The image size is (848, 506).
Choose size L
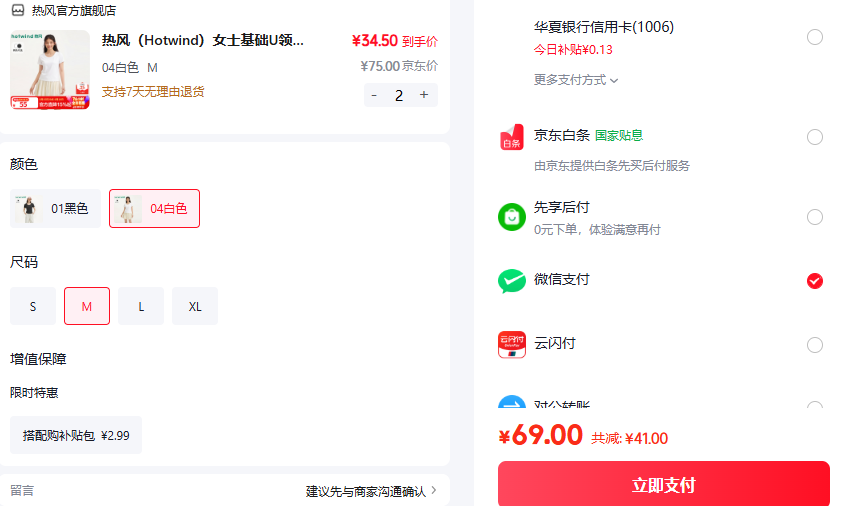141,307
